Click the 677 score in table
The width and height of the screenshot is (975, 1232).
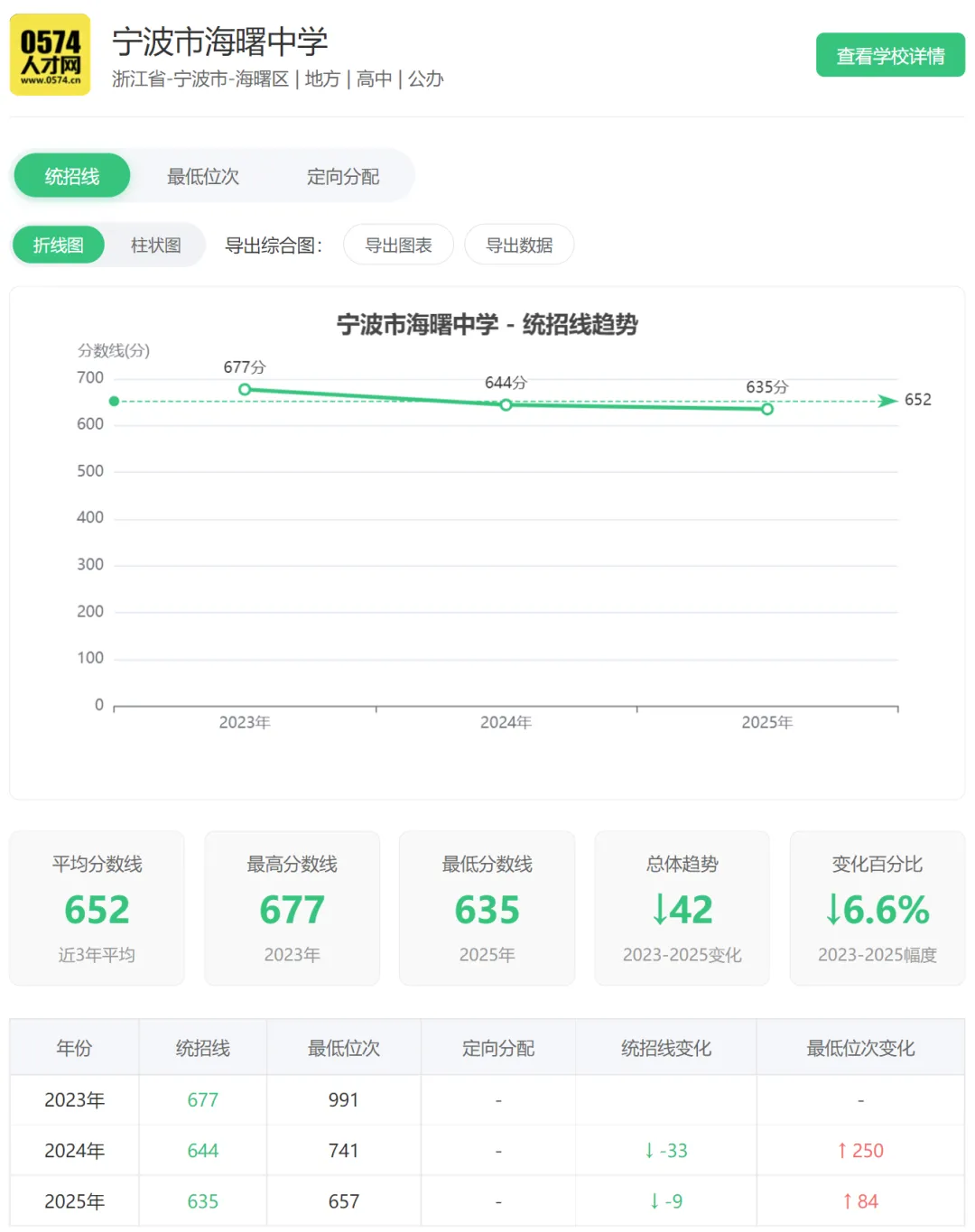[203, 1100]
